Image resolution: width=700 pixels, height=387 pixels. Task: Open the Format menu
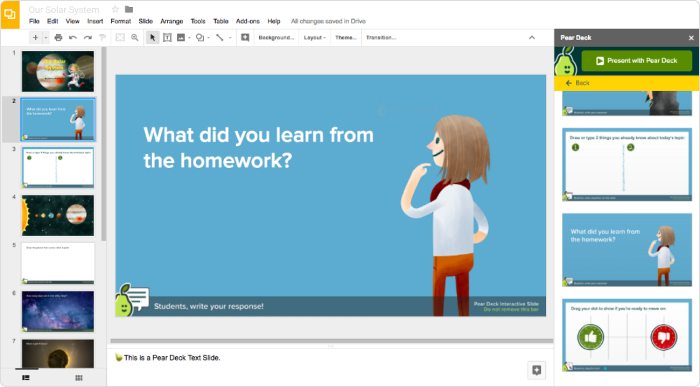[121, 21]
